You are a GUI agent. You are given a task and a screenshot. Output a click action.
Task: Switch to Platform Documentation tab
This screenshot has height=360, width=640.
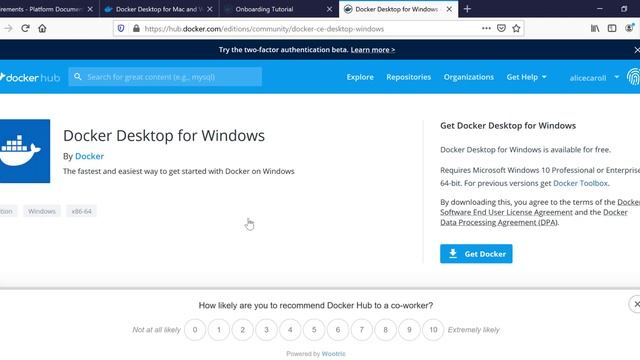pos(49,9)
